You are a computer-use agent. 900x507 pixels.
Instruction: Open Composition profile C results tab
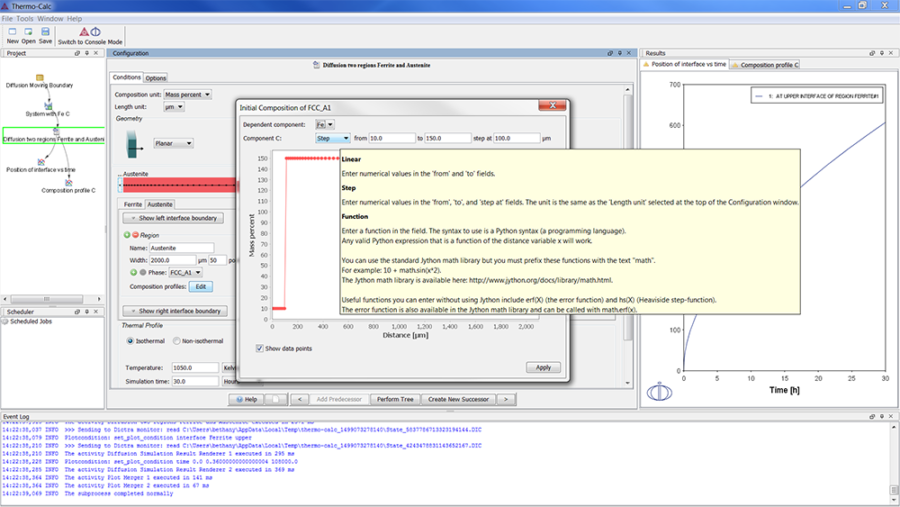[765, 65]
